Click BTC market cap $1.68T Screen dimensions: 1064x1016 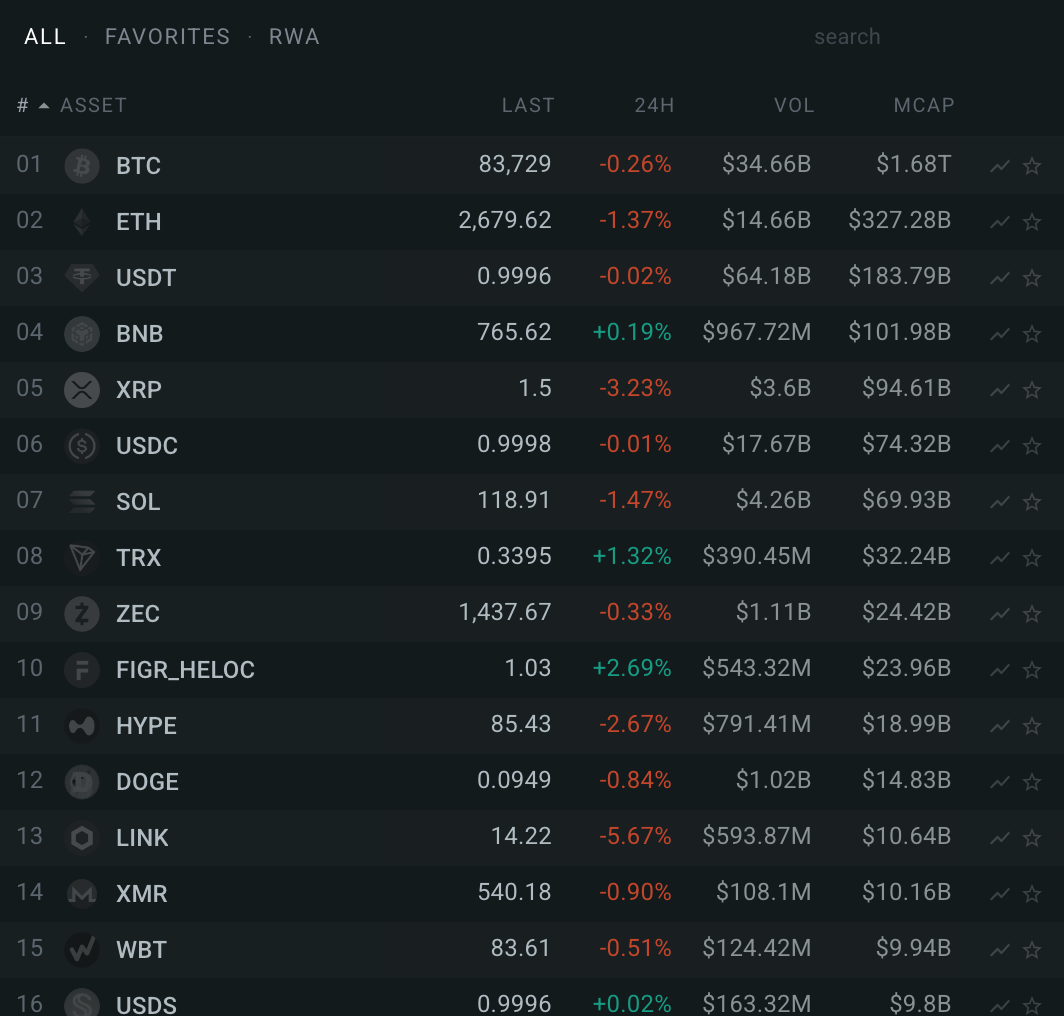913,164
